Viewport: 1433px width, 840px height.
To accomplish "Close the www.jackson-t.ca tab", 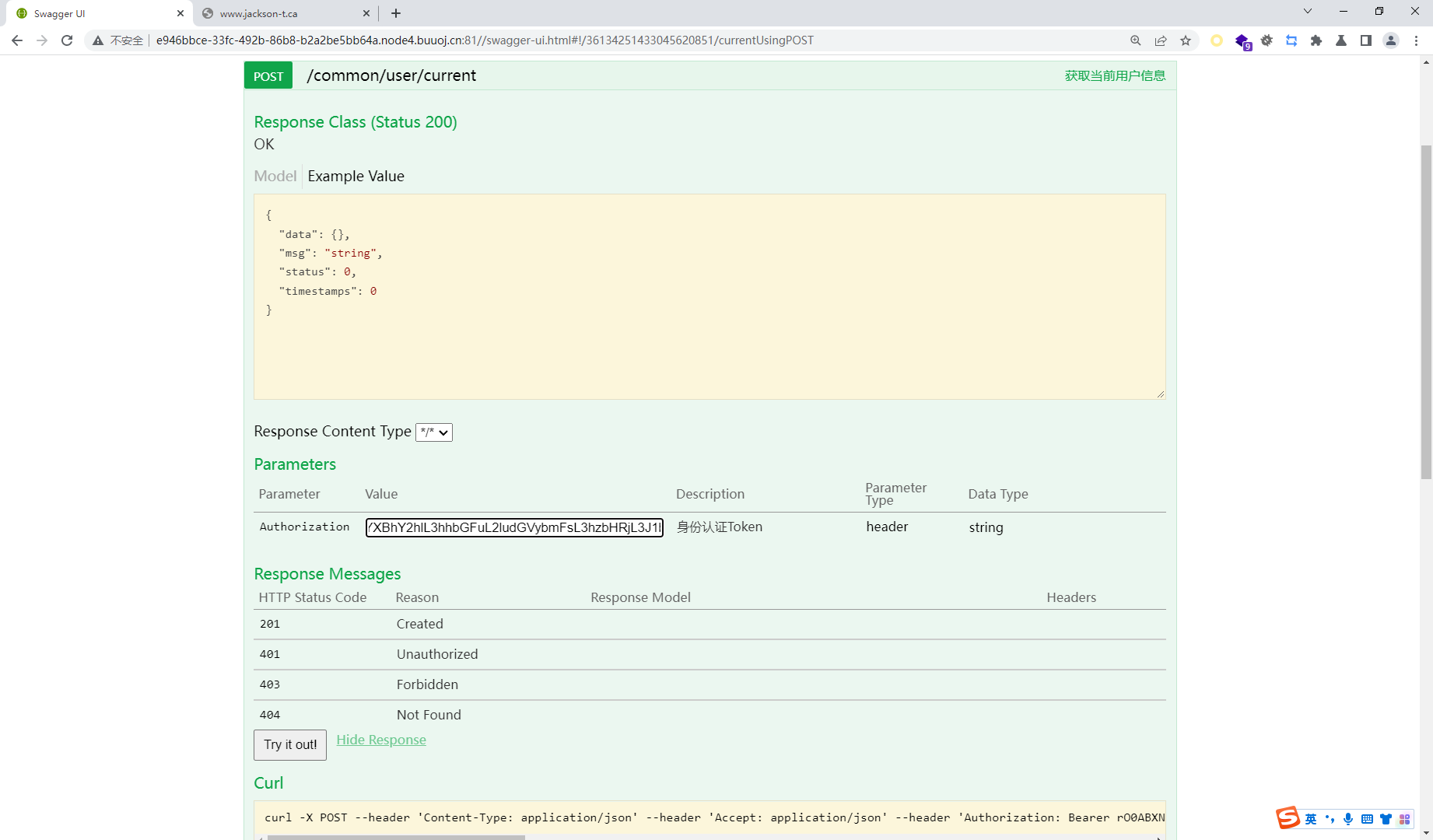I will click(366, 13).
